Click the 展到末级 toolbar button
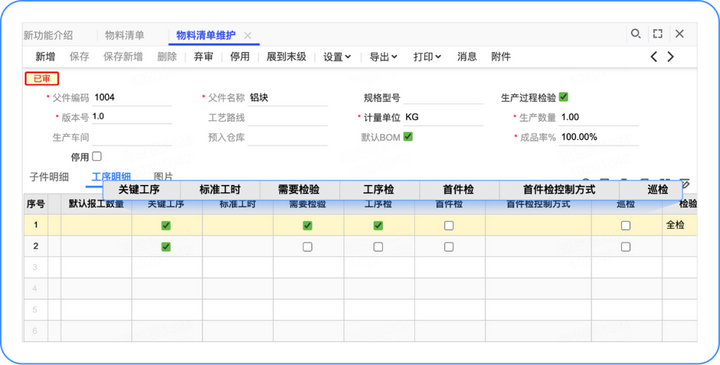Viewport: 720px width, 365px height. click(x=287, y=57)
